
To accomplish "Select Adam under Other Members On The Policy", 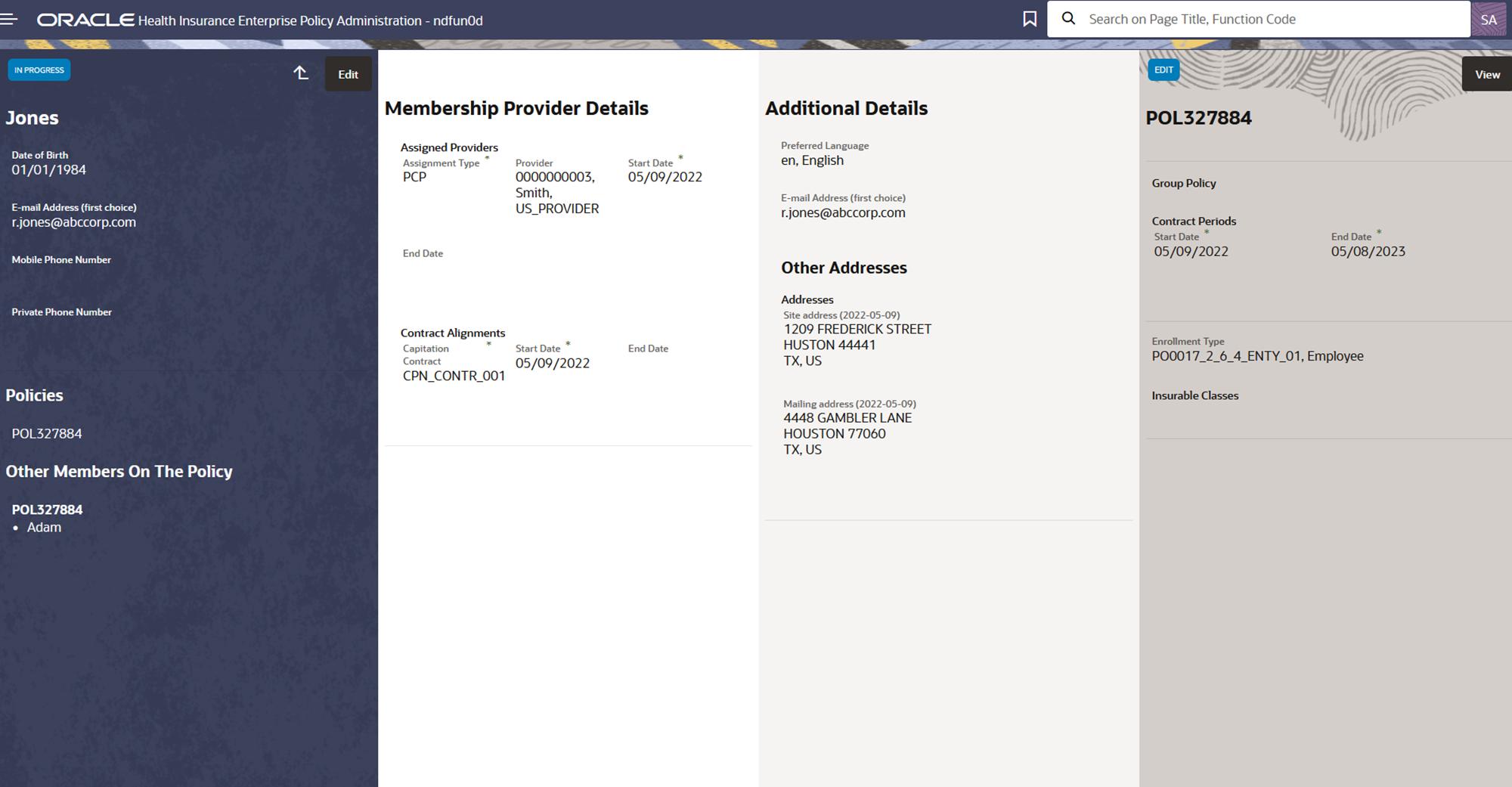I will click(x=45, y=527).
